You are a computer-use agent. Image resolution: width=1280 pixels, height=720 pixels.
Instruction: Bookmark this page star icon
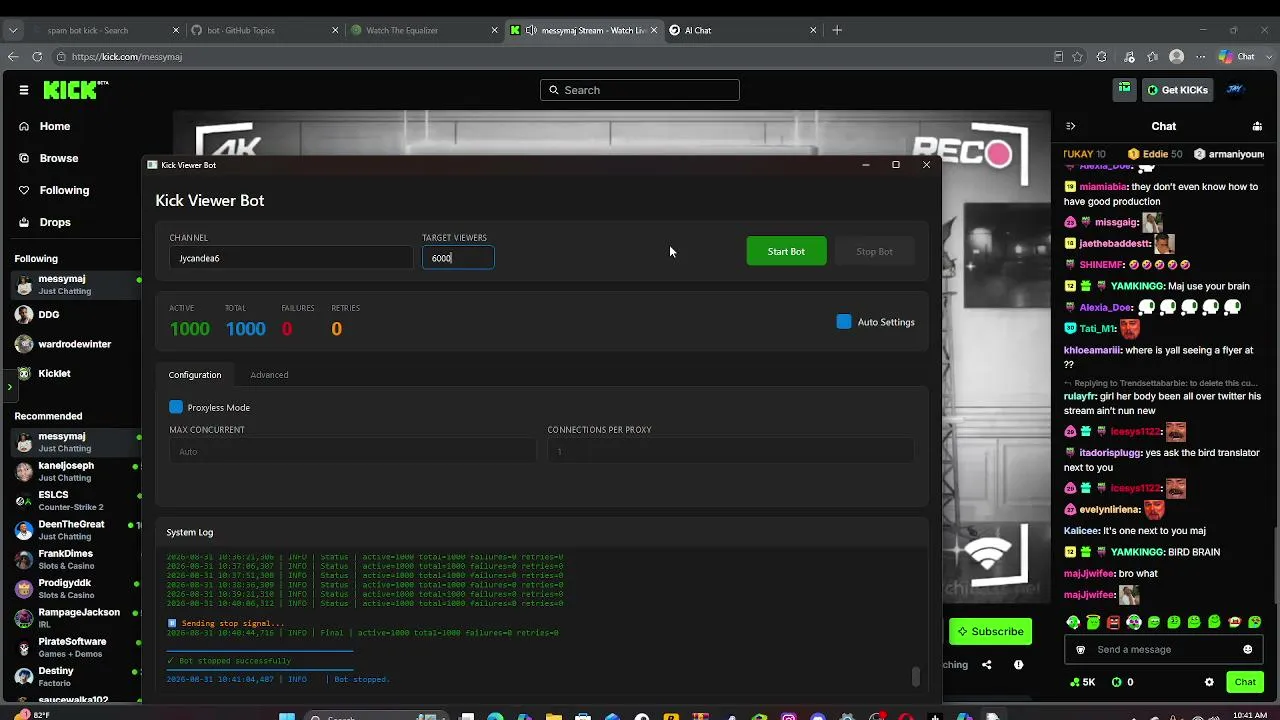pyautogui.click(x=1078, y=57)
